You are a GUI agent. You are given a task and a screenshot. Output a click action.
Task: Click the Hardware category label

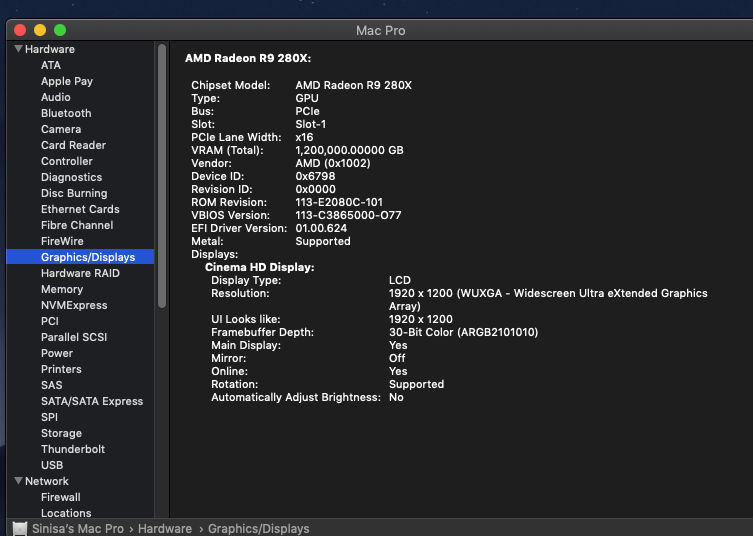pyautogui.click(x=50, y=49)
